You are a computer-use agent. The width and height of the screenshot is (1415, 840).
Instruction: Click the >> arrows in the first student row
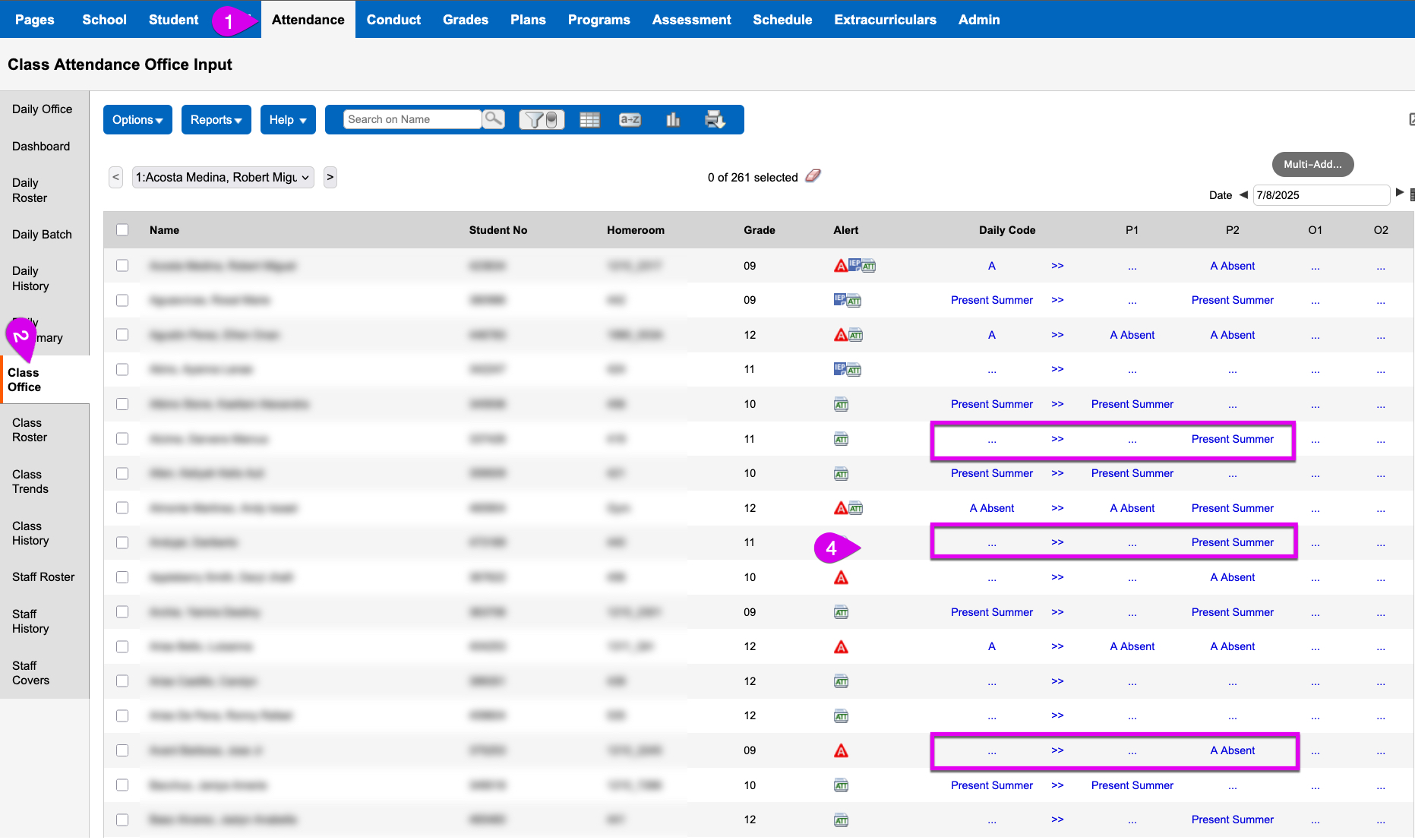pos(1057,266)
